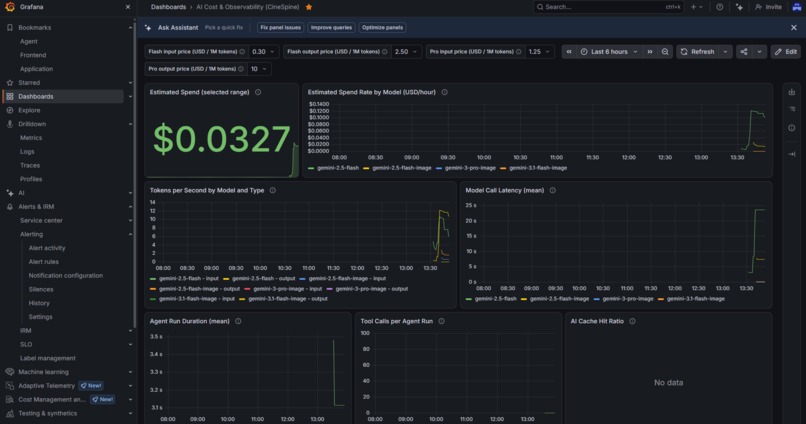Screen dimensions: 806x424
Task: Click the Search input field
Action: pyautogui.click(x=608, y=7)
